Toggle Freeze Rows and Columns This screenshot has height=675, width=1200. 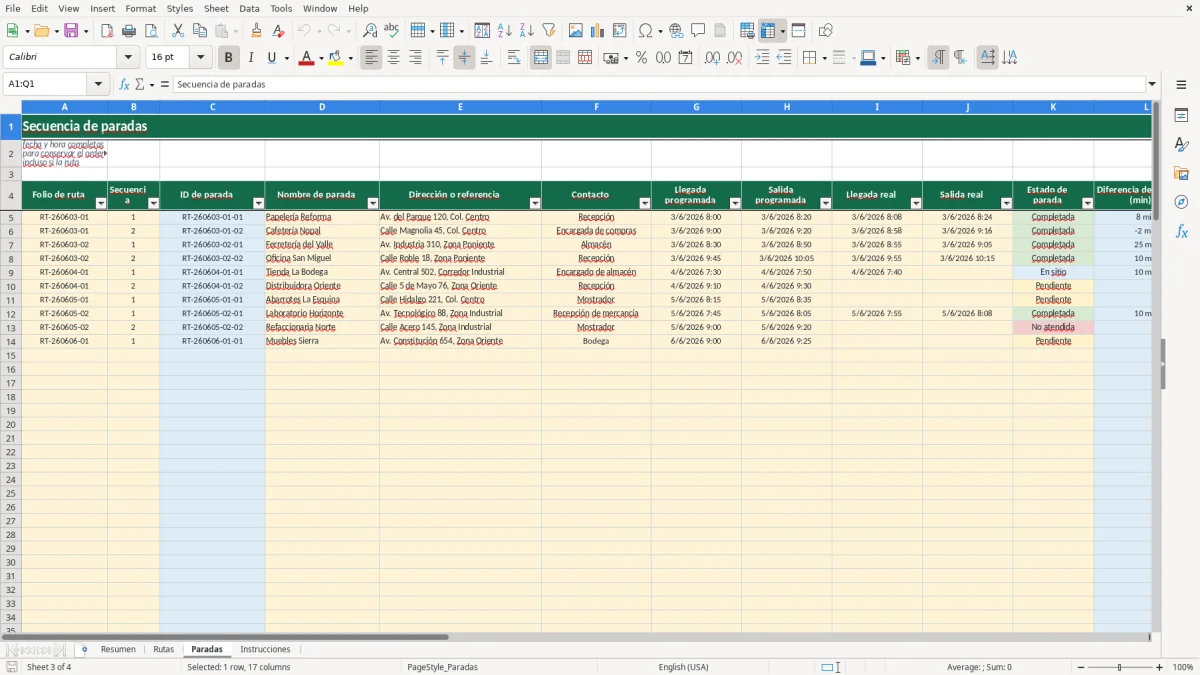coord(768,31)
